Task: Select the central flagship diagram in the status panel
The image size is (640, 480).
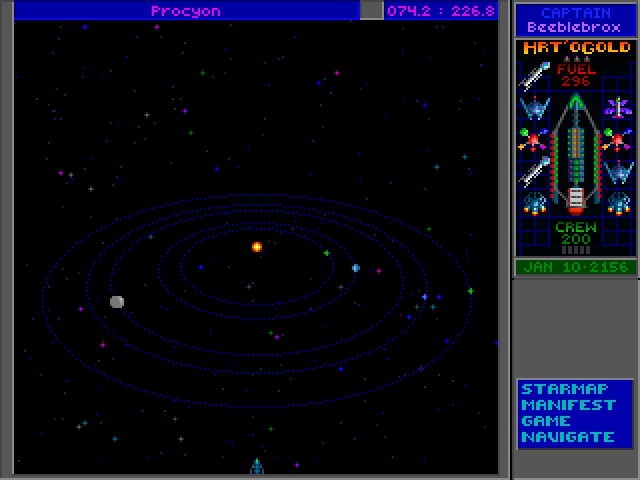Action: coord(576,154)
